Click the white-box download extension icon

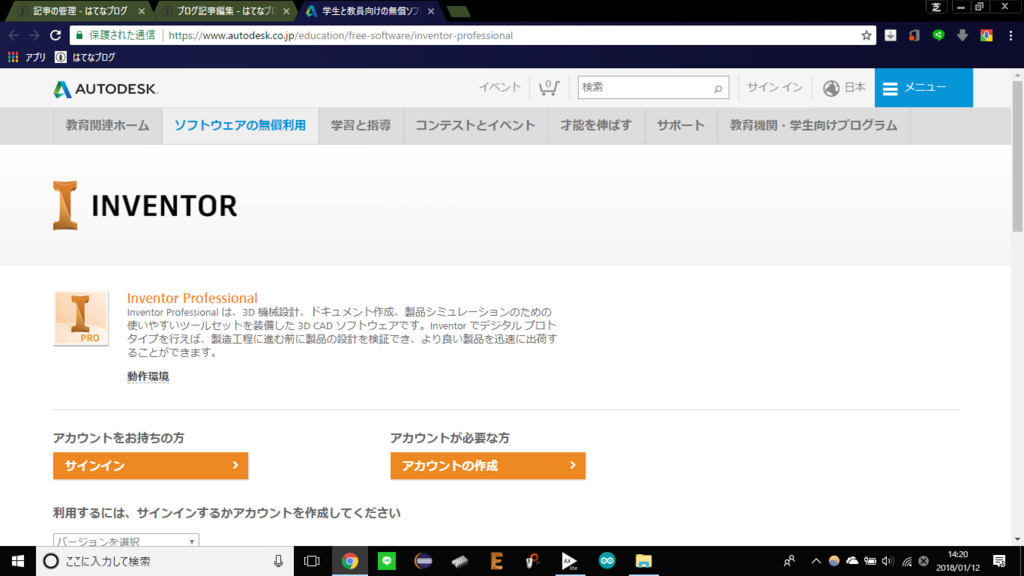click(x=890, y=35)
